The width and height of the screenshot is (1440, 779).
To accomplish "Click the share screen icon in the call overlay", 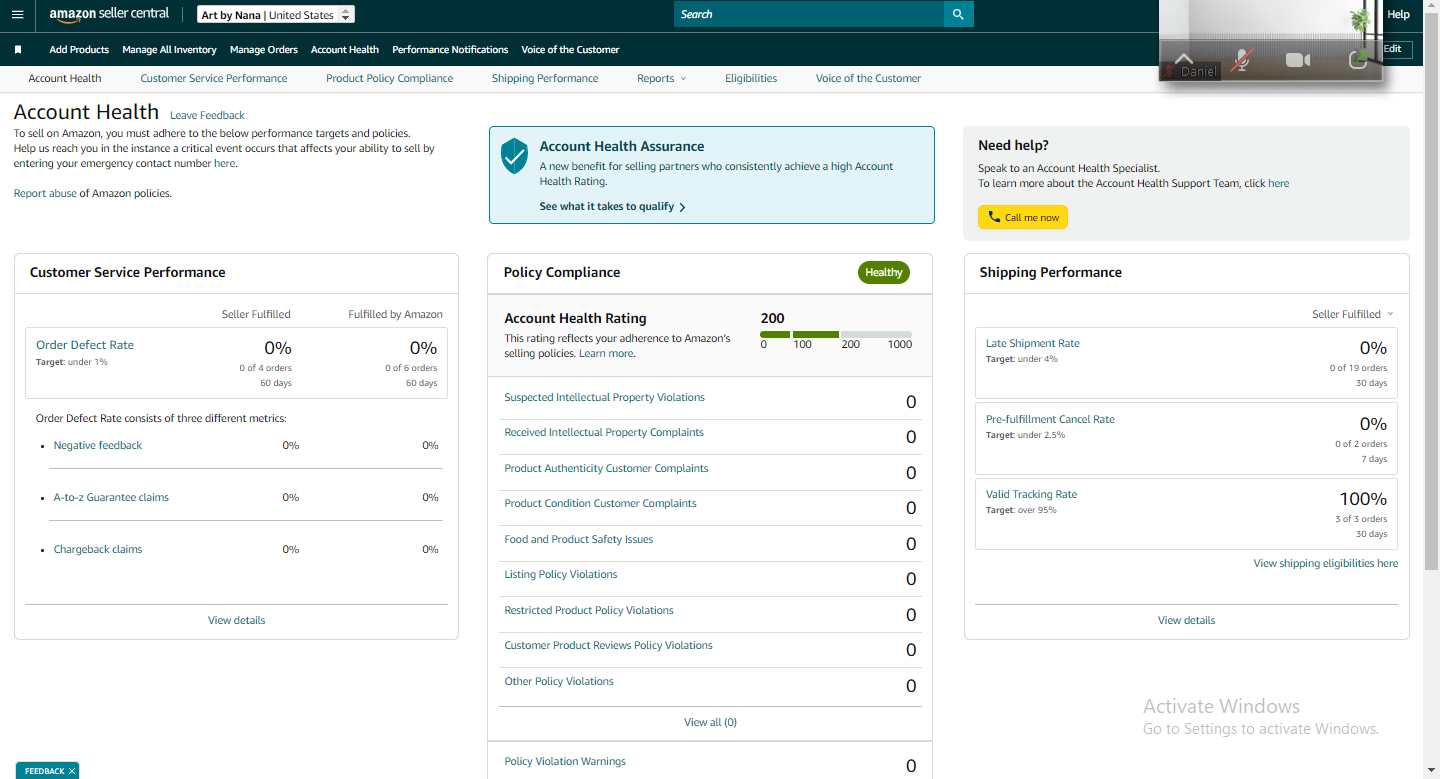I will pyautogui.click(x=1357, y=60).
